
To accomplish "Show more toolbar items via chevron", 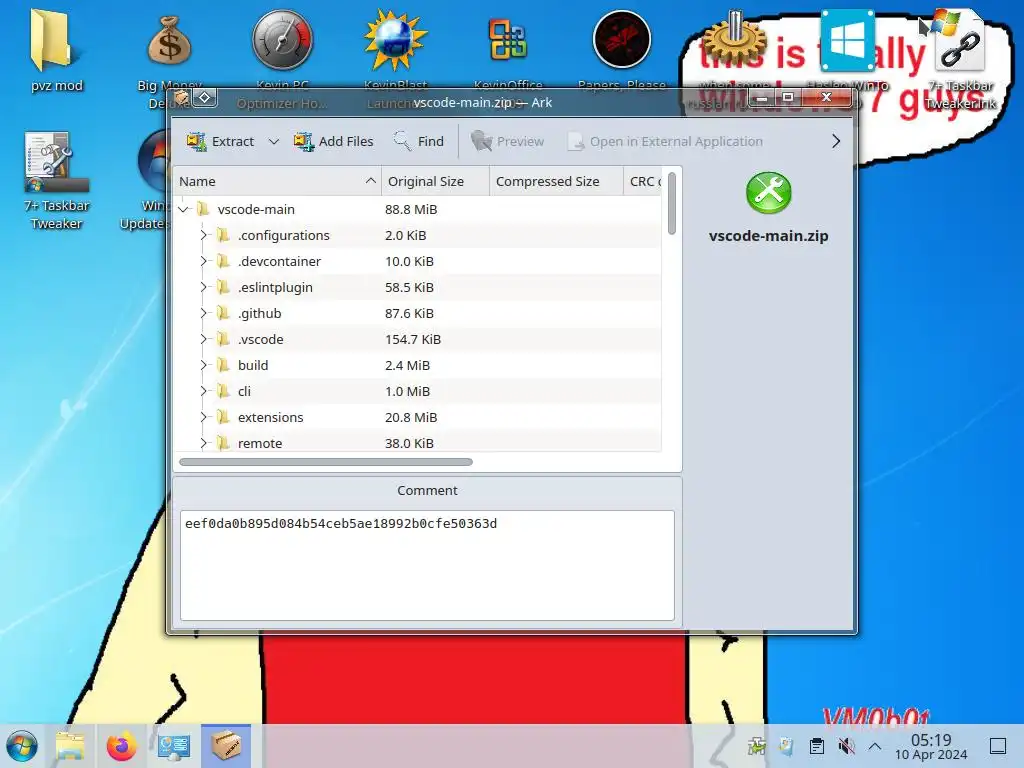I will click(836, 141).
